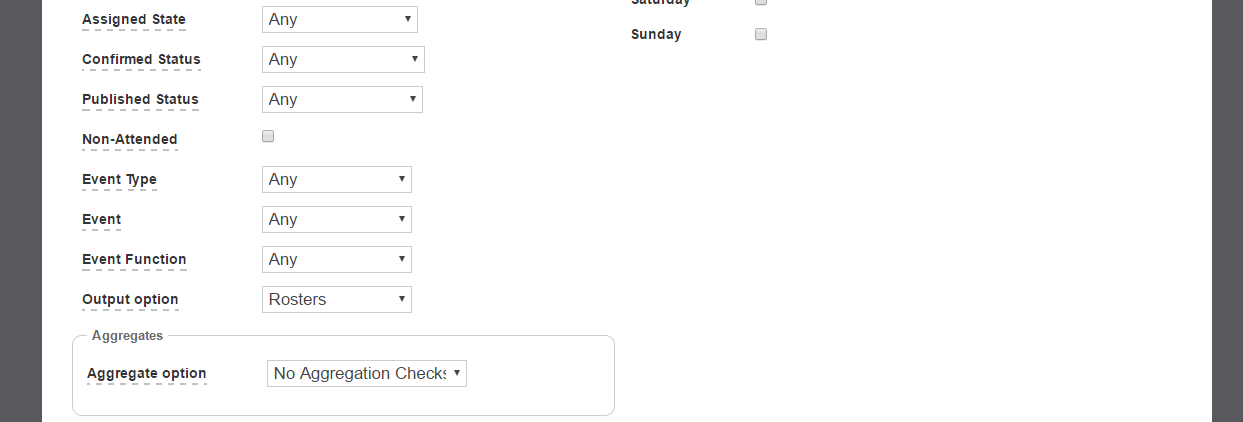This screenshot has width=1243, height=422.
Task: Click the Sunday label text
Action: click(x=656, y=34)
